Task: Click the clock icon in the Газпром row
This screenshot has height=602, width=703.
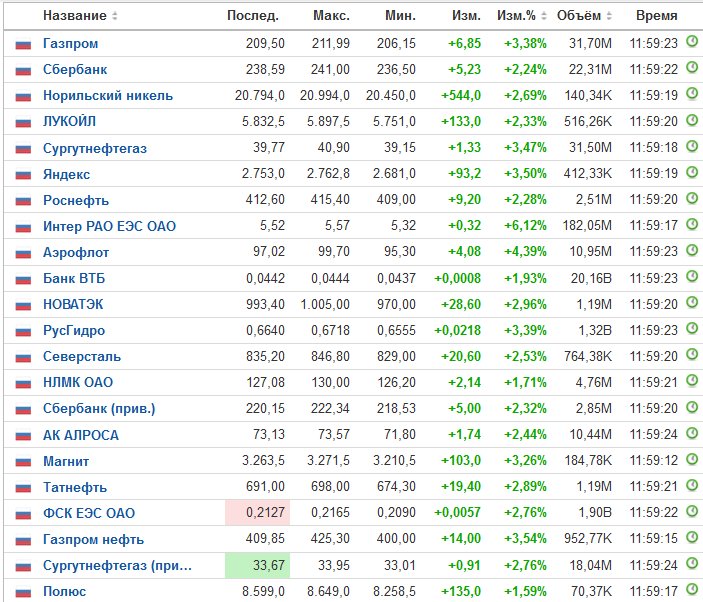Action: [692, 42]
